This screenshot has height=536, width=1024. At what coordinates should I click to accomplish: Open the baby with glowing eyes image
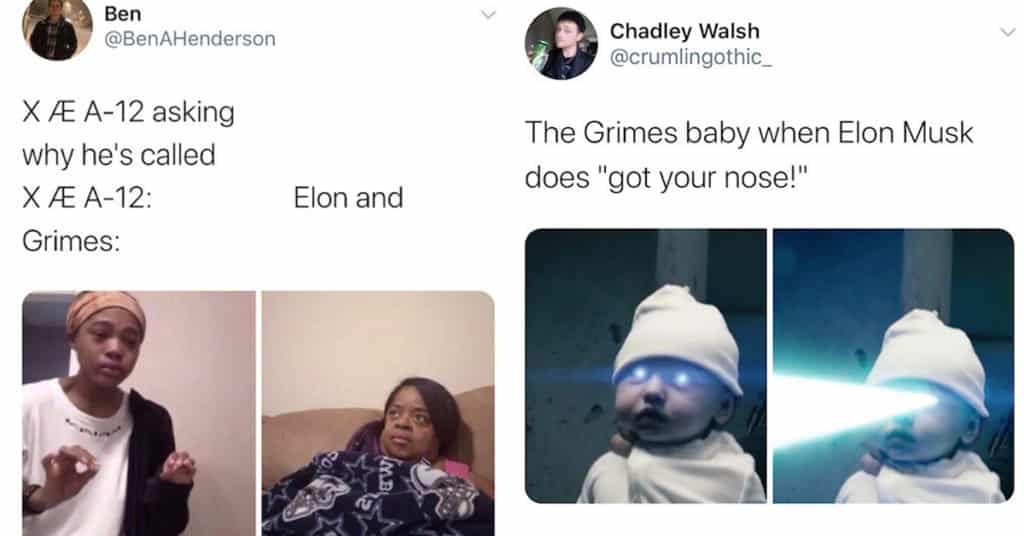tap(645, 366)
